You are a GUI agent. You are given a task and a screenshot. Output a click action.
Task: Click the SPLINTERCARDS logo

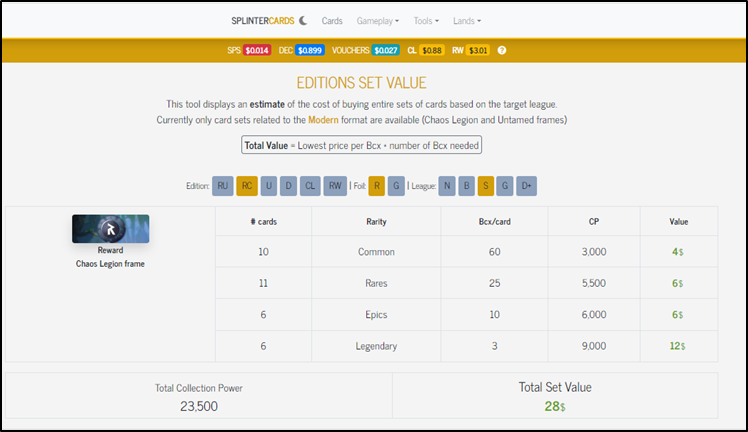point(263,21)
